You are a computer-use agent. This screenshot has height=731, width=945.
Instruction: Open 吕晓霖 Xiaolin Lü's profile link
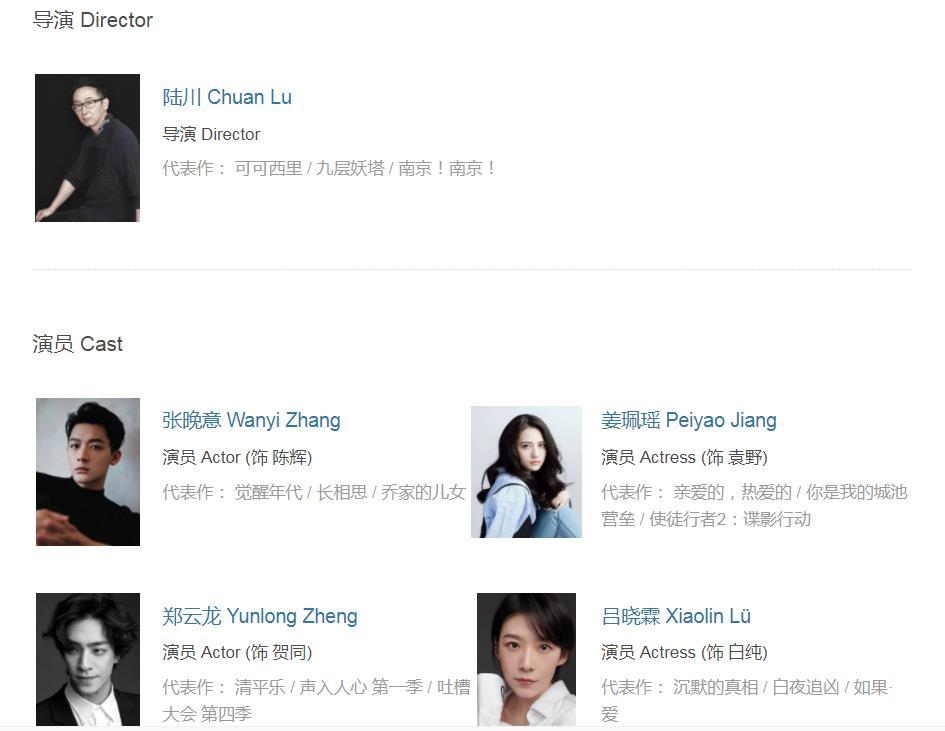click(x=676, y=616)
